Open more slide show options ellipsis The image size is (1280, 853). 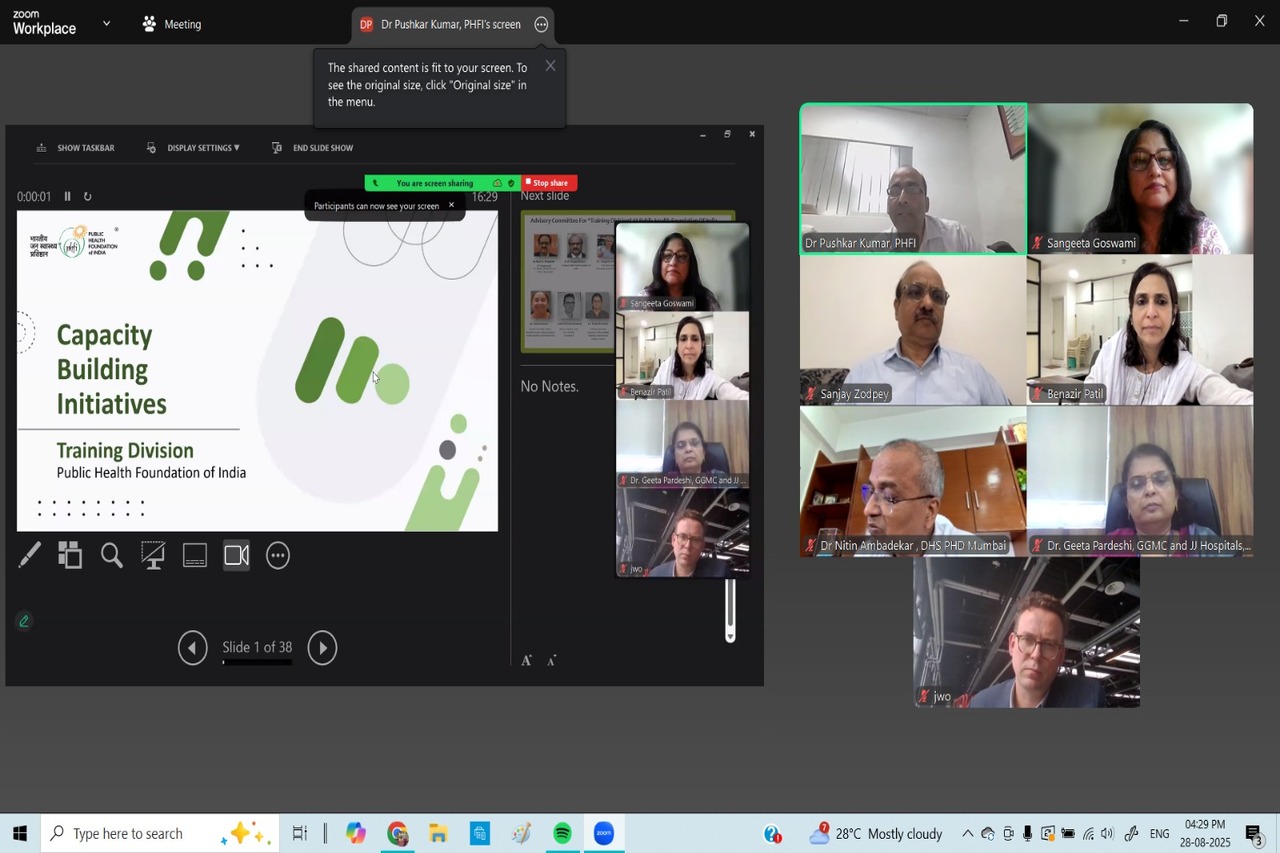click(278, 555)
